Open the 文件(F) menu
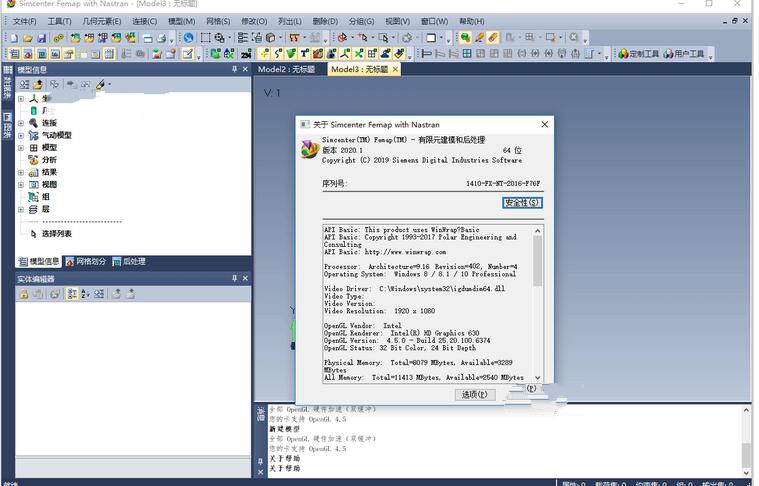The height and width of the screenshot is (486, 759). [24, 21]
